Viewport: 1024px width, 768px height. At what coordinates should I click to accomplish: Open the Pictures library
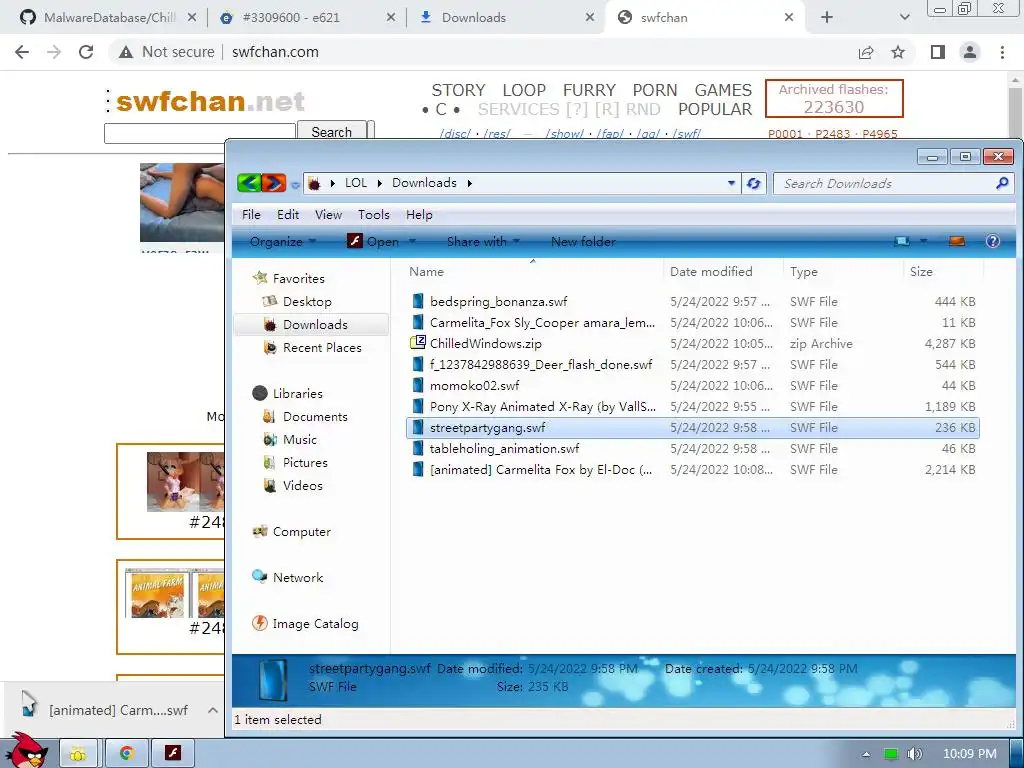pyautogui.click(x=305, y=462)
